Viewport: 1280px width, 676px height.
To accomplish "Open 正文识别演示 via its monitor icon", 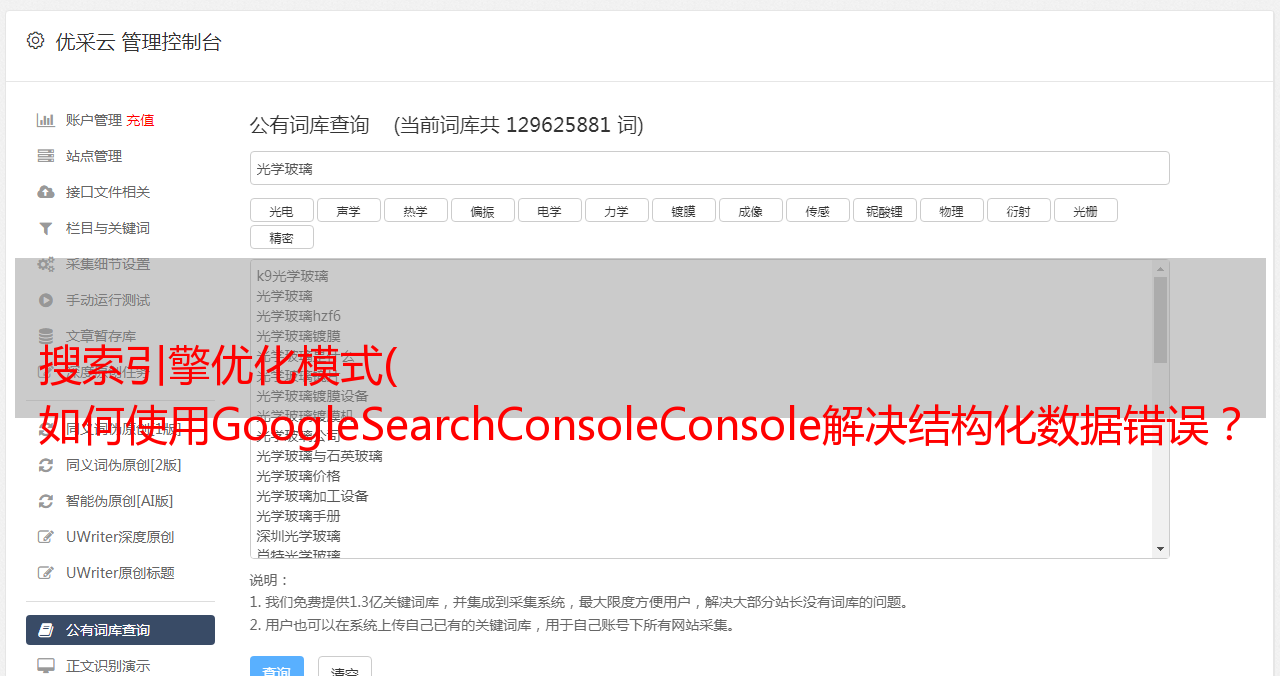I will click(46, 665).
